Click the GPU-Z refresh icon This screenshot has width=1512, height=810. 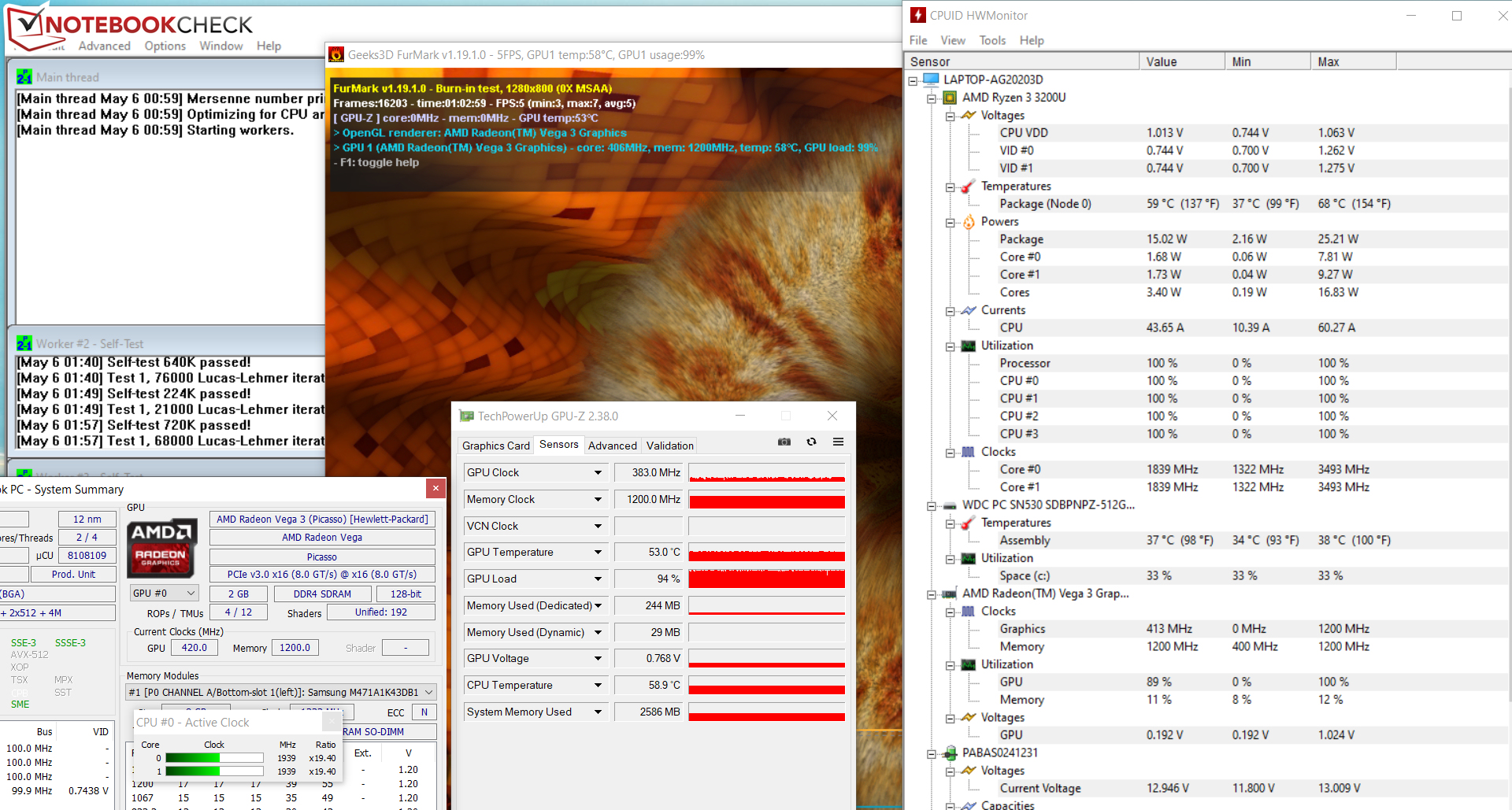click(x=811, y=442)
